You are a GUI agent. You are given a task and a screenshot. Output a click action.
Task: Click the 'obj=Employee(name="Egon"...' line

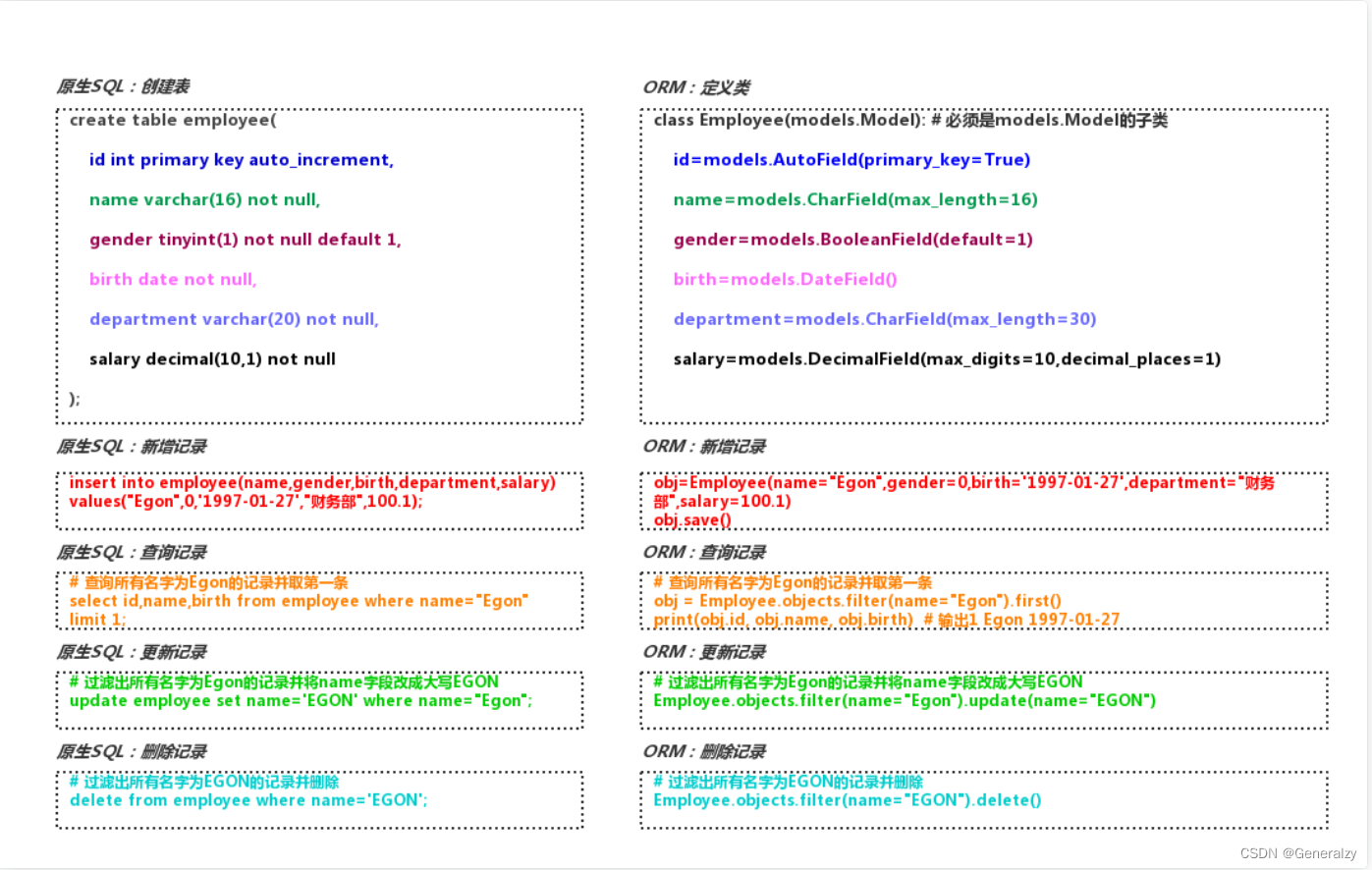click(963, 482)
